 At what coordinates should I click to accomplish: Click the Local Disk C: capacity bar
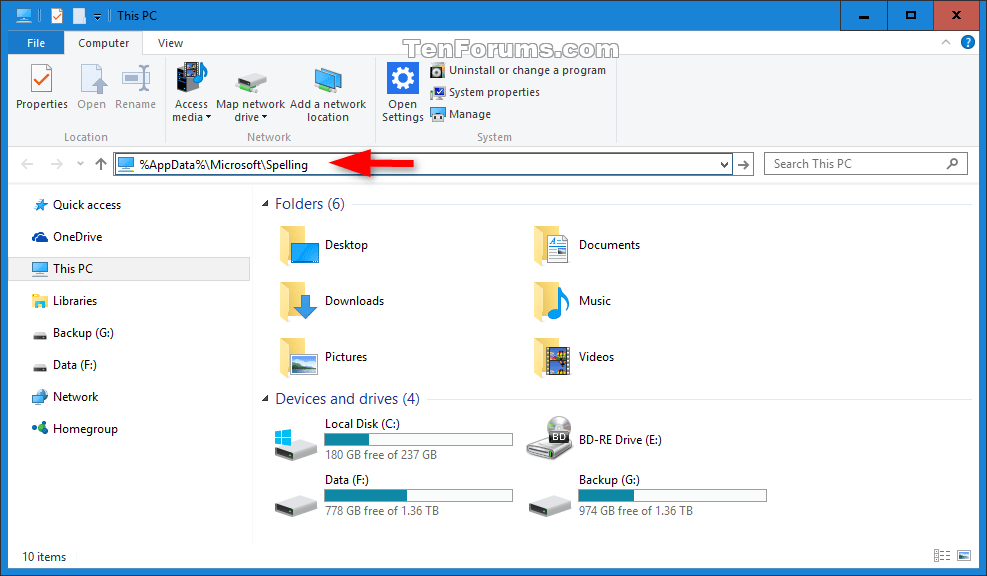pos(418,439)
